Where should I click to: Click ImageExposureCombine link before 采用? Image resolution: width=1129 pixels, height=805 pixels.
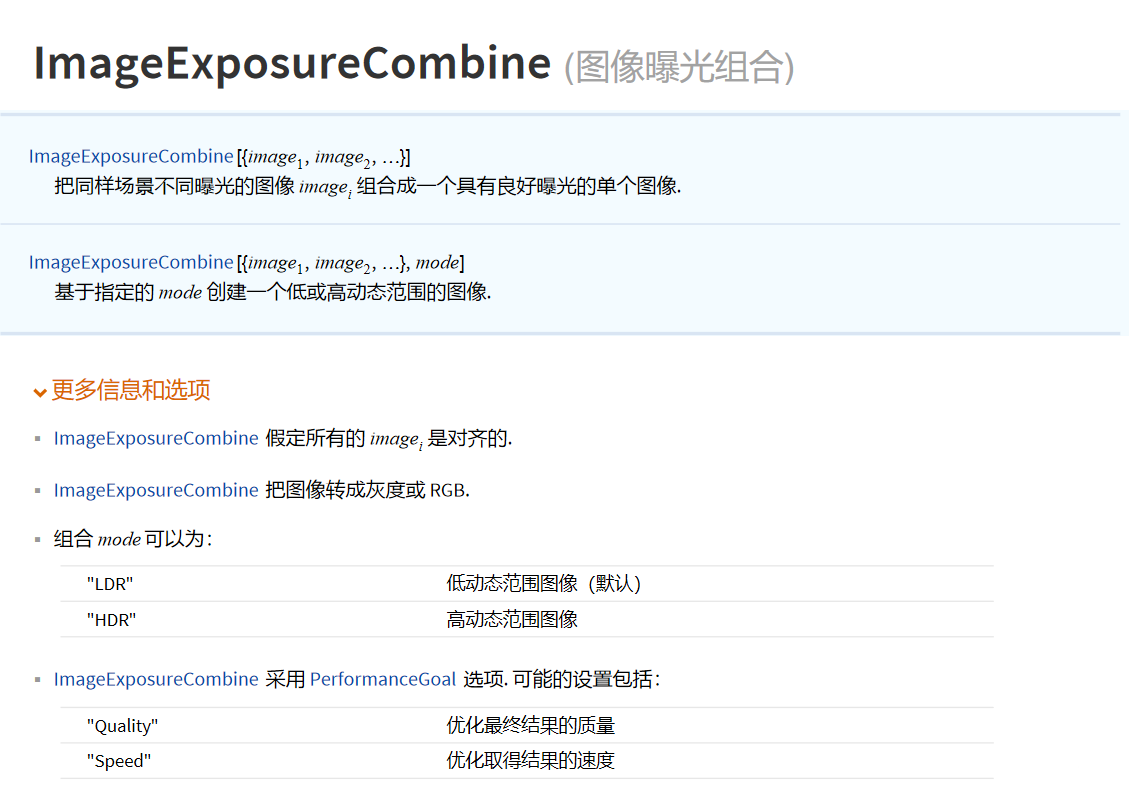[156, 680]
